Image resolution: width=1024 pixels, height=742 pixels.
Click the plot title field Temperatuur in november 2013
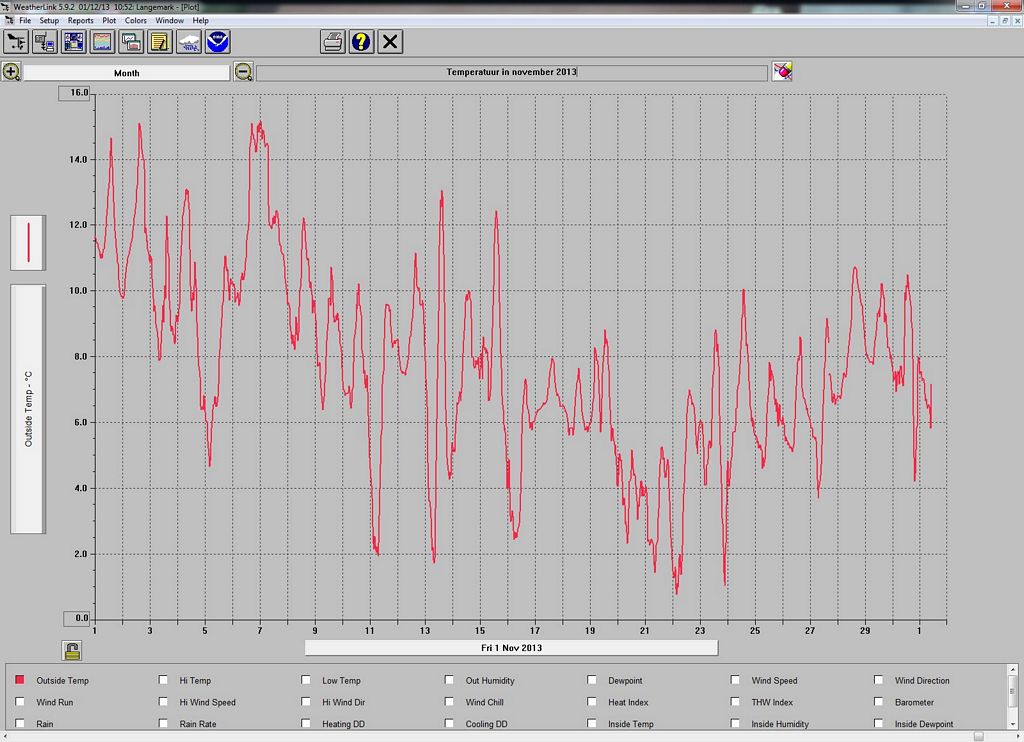(511, 73)
